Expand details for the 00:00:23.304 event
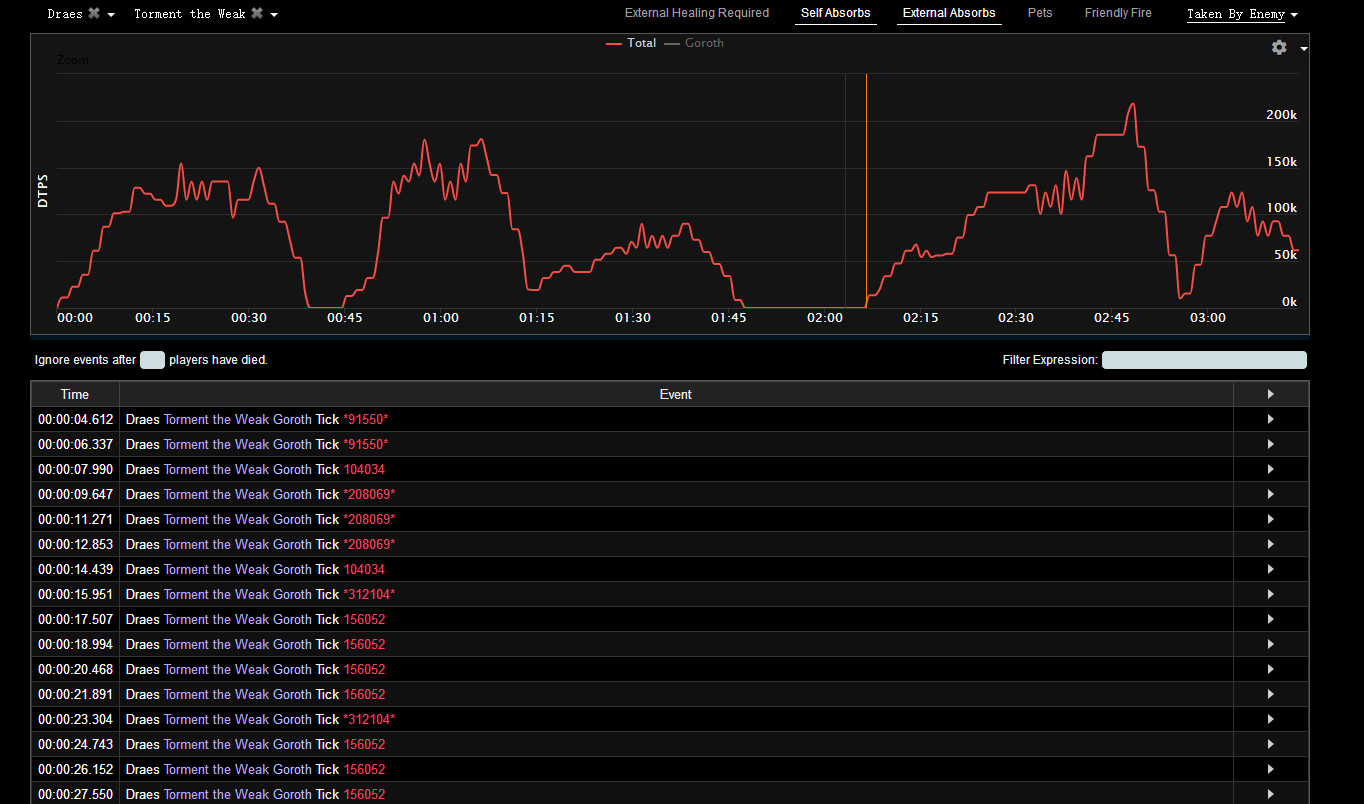Screen dimensions: 1364x804 tap(1271, 719)
